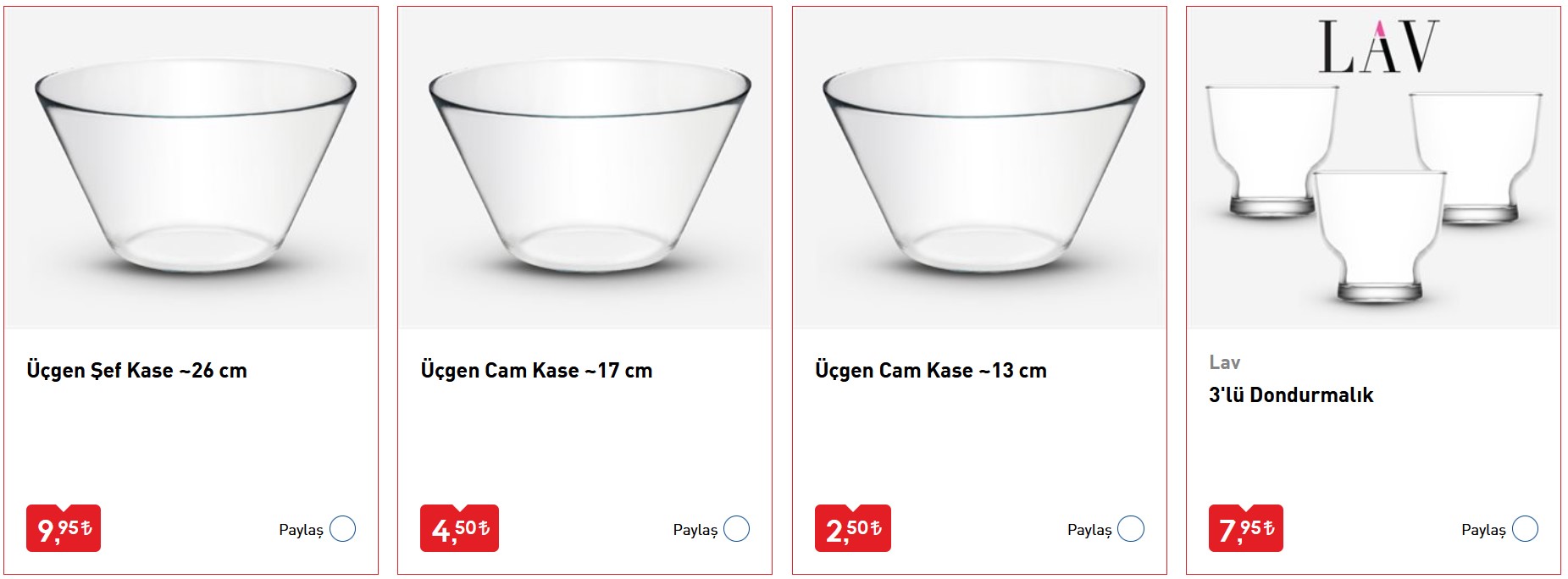Open the Üçgen Cam Kase ~17 cm image
1568x579 pixels.
[589, 169]
